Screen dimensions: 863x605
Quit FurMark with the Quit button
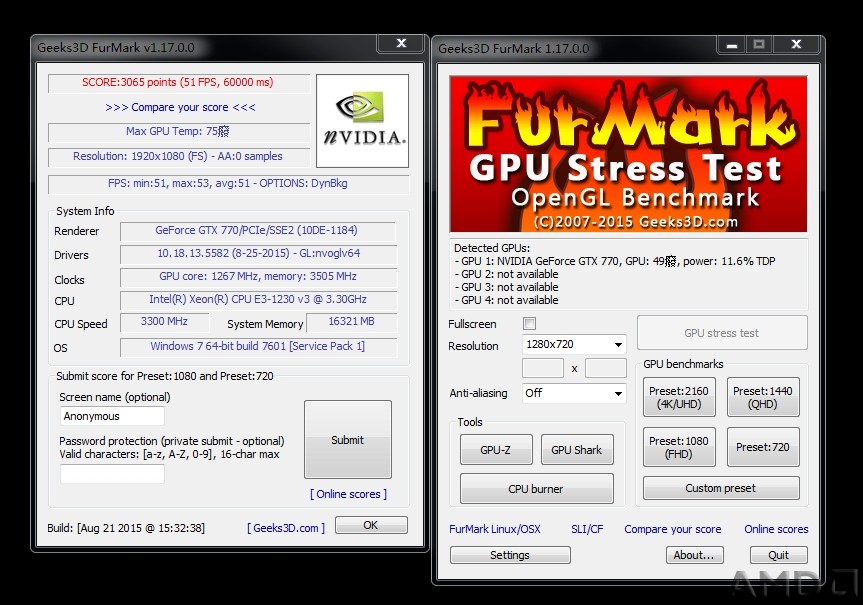click(x=779, y=555)
